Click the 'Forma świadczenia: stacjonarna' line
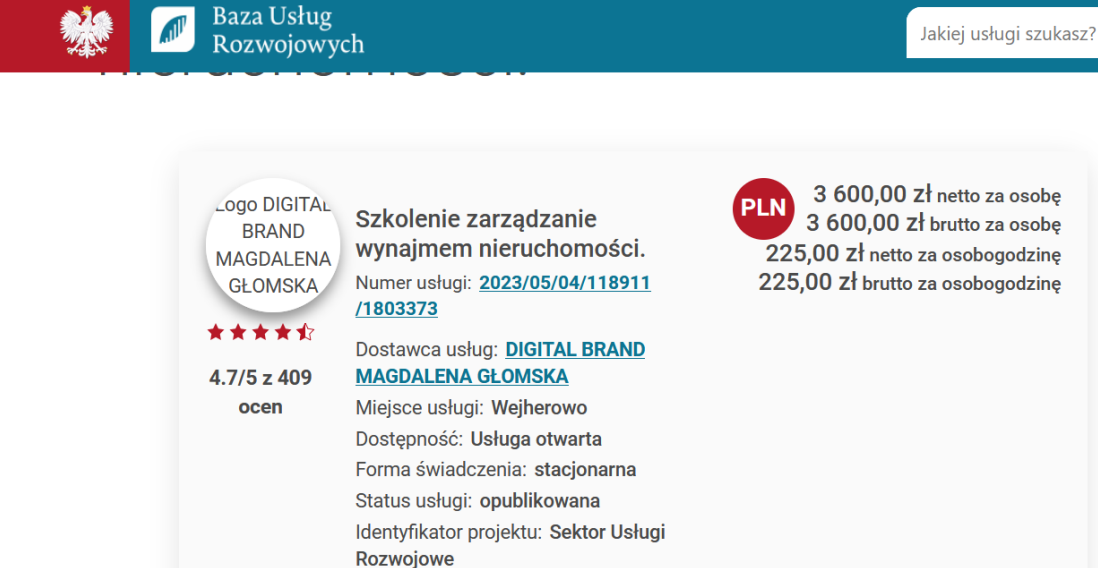 tap(495, 470)
